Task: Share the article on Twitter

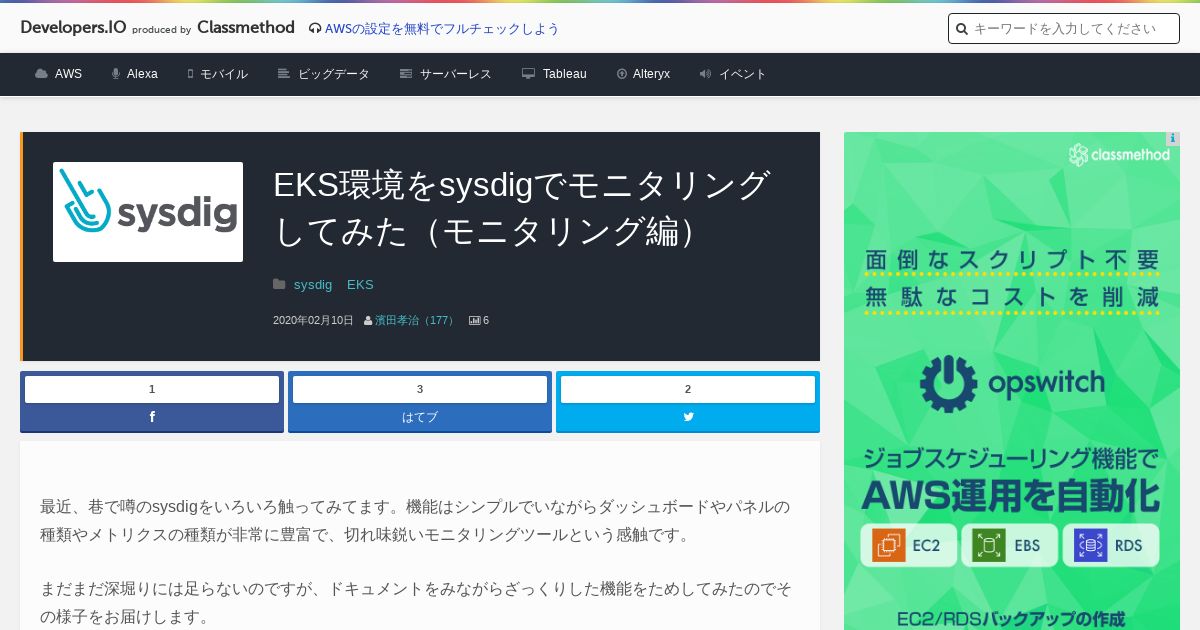Action: pos(688,417)
